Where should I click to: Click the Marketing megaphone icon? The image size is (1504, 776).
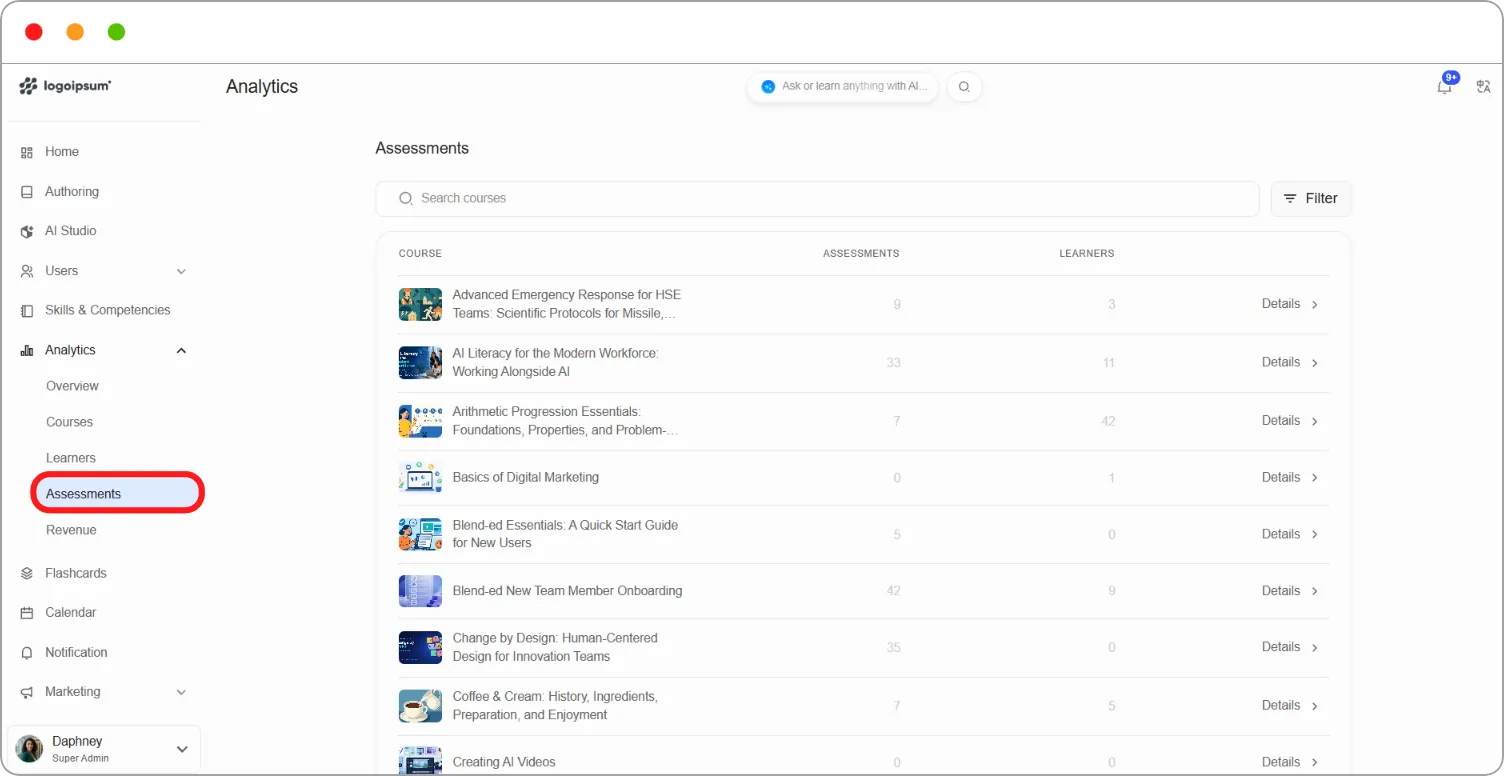(x=27, y=692)
